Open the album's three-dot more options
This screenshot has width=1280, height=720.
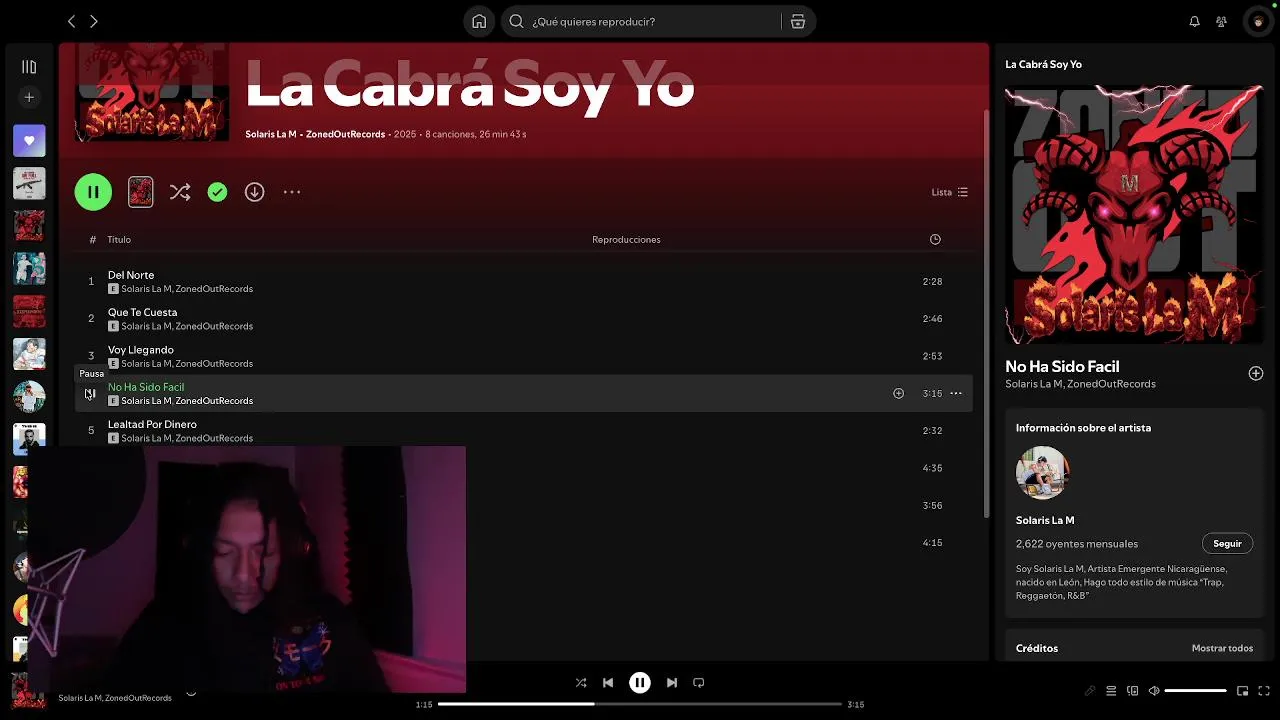(292, 192)
